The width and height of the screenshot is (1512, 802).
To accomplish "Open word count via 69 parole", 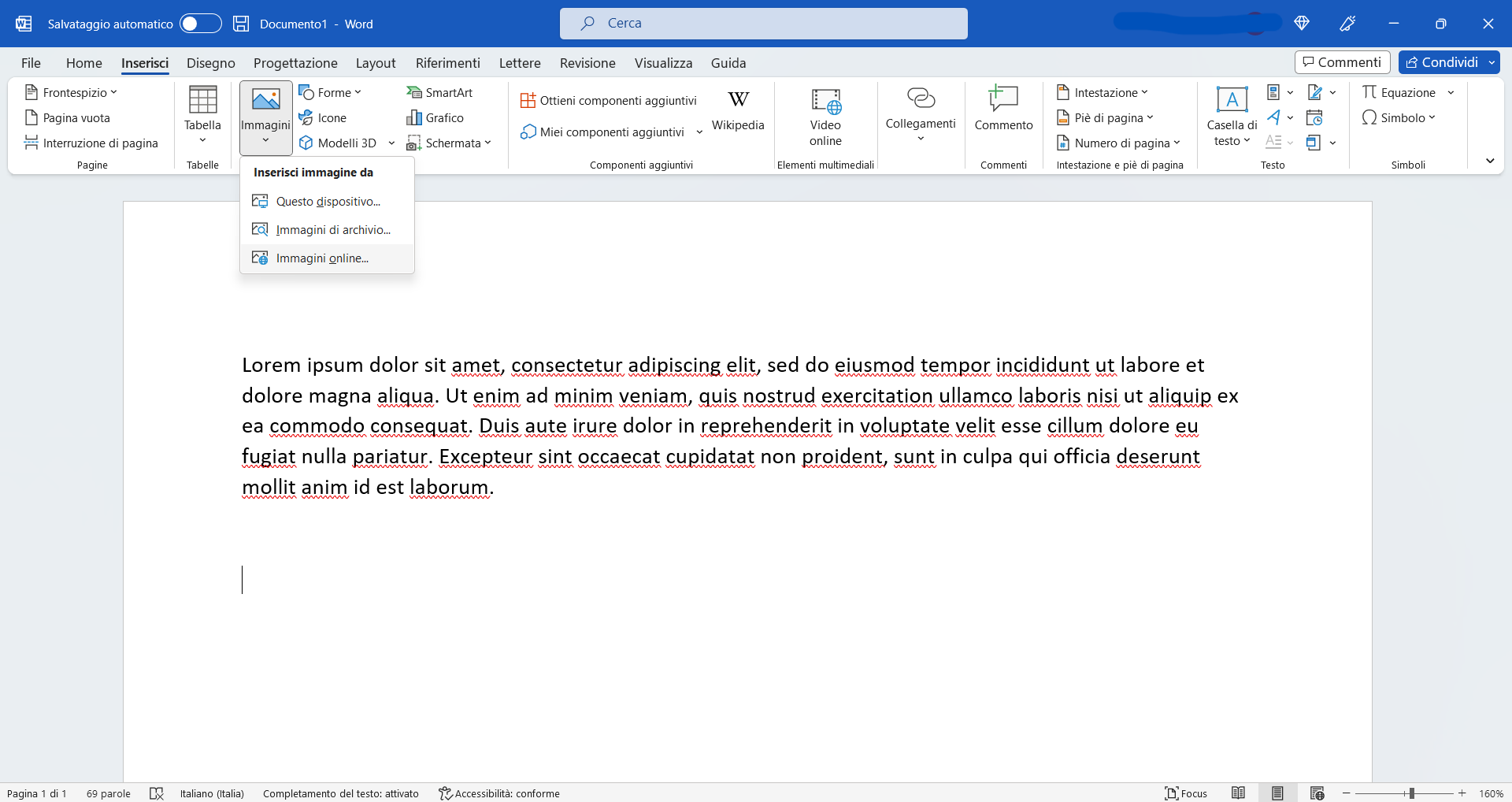I will 108,793.
